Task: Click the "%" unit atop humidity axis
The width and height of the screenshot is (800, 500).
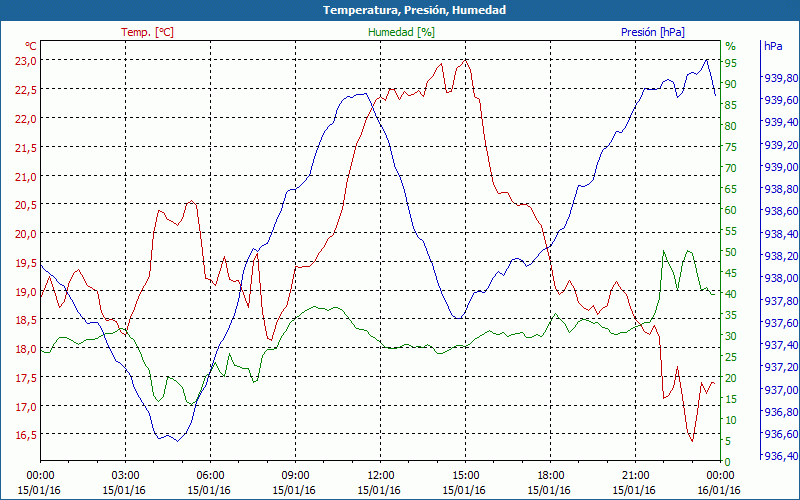Action: click(731, 46)
